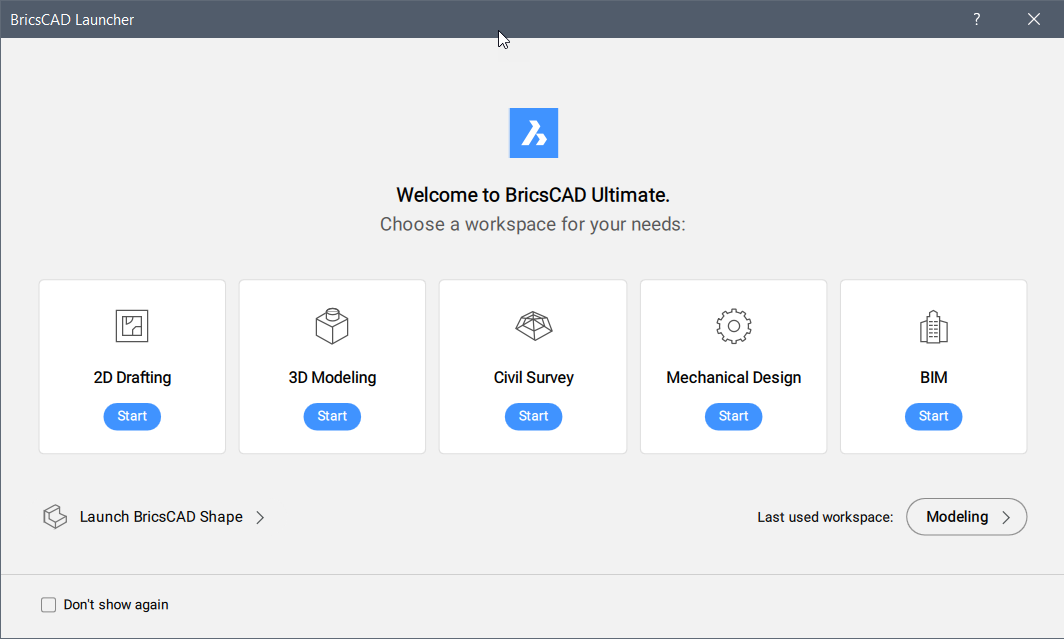Click the 3D Modeling cube icon
The width and height of the screenshot is (1064, 639).
point(332,326)
